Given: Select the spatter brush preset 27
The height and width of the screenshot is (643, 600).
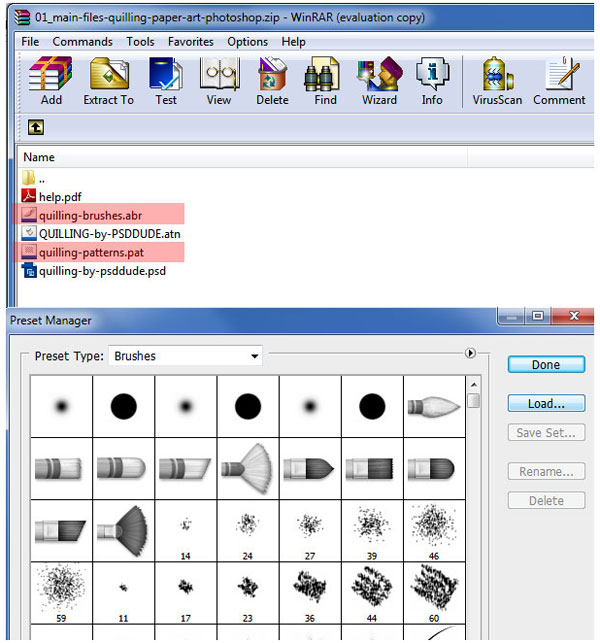Looking at the screenshot, I should (310, 531).
